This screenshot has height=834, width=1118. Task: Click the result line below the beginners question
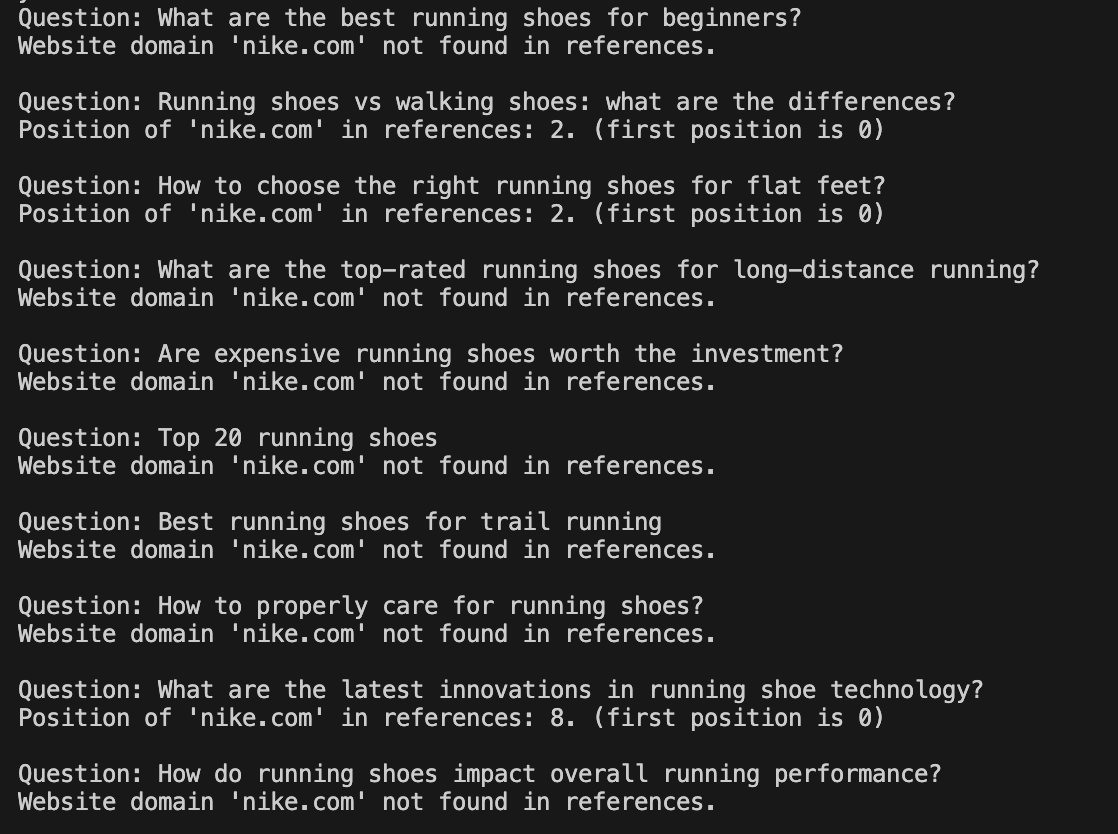coord(367,46)
